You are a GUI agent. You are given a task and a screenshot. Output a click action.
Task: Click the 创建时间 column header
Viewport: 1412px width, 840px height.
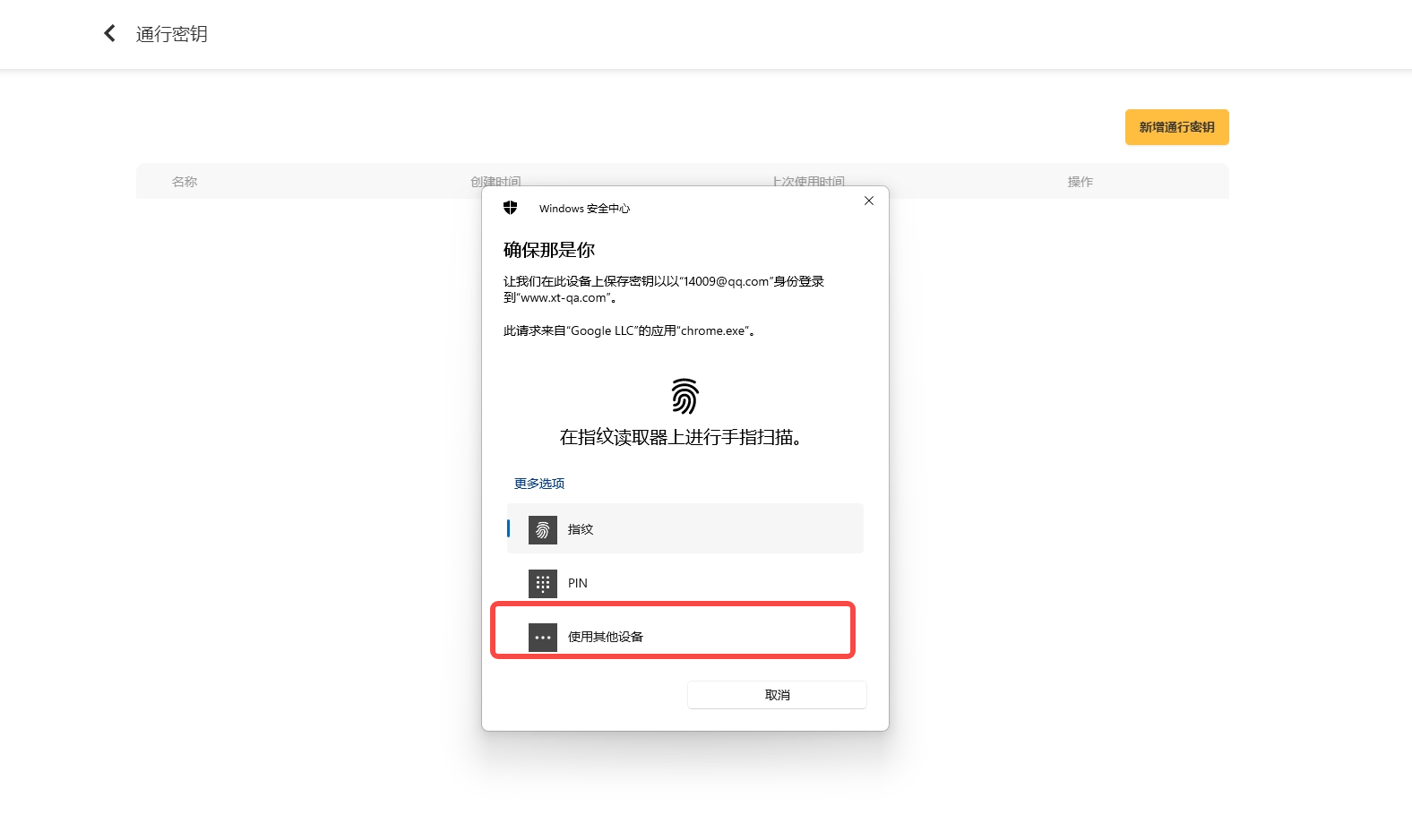(x=495, y=180)
